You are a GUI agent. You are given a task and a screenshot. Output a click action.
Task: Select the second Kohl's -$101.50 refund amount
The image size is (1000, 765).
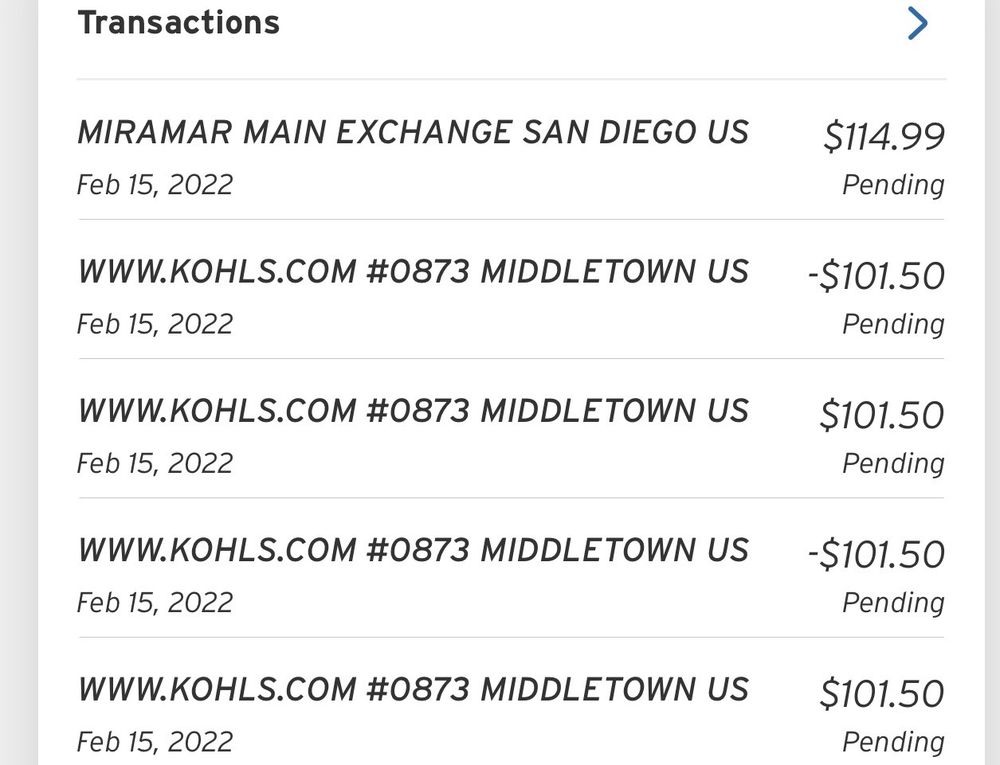[x=876, y=554]
